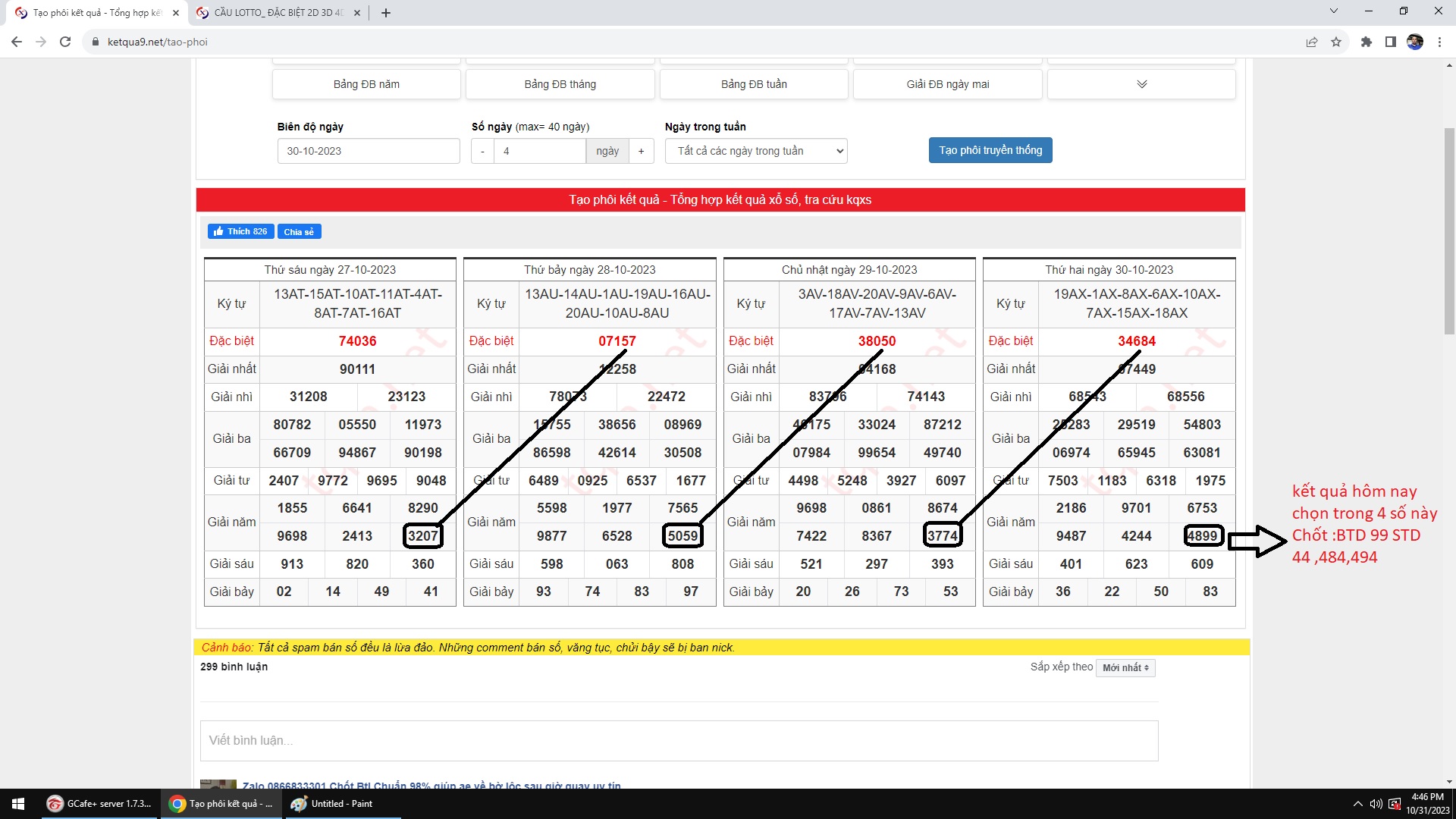
Task: Click the Biên độ ngày date field
Action: click(368, 151)
